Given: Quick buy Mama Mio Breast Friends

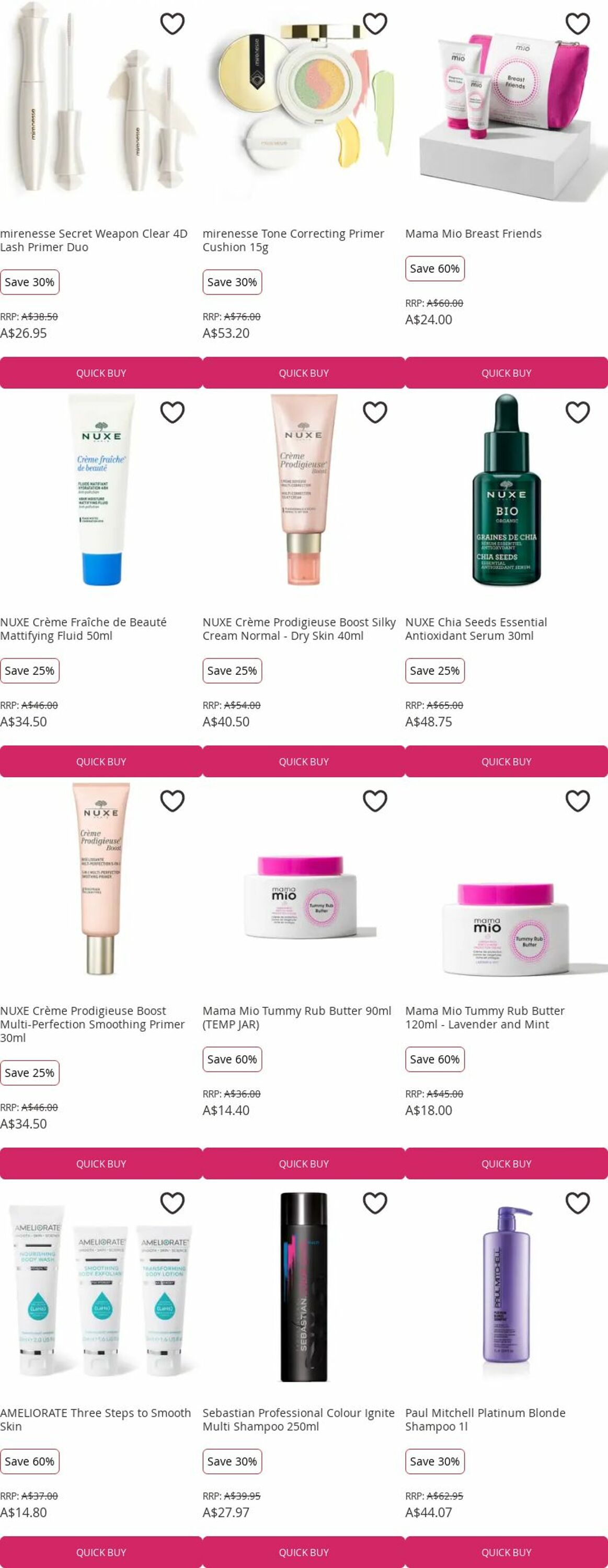Looking at the screenshot, I should point(507,373).
